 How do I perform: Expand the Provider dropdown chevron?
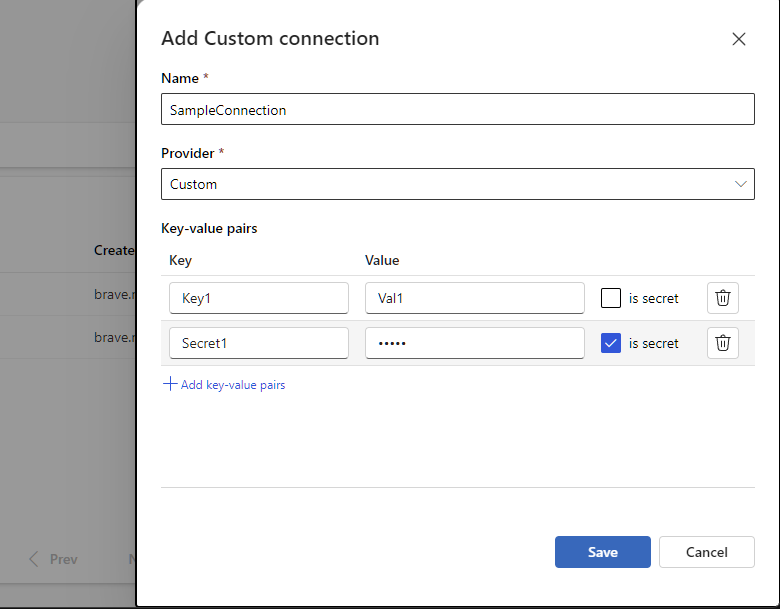coord(741,184)
